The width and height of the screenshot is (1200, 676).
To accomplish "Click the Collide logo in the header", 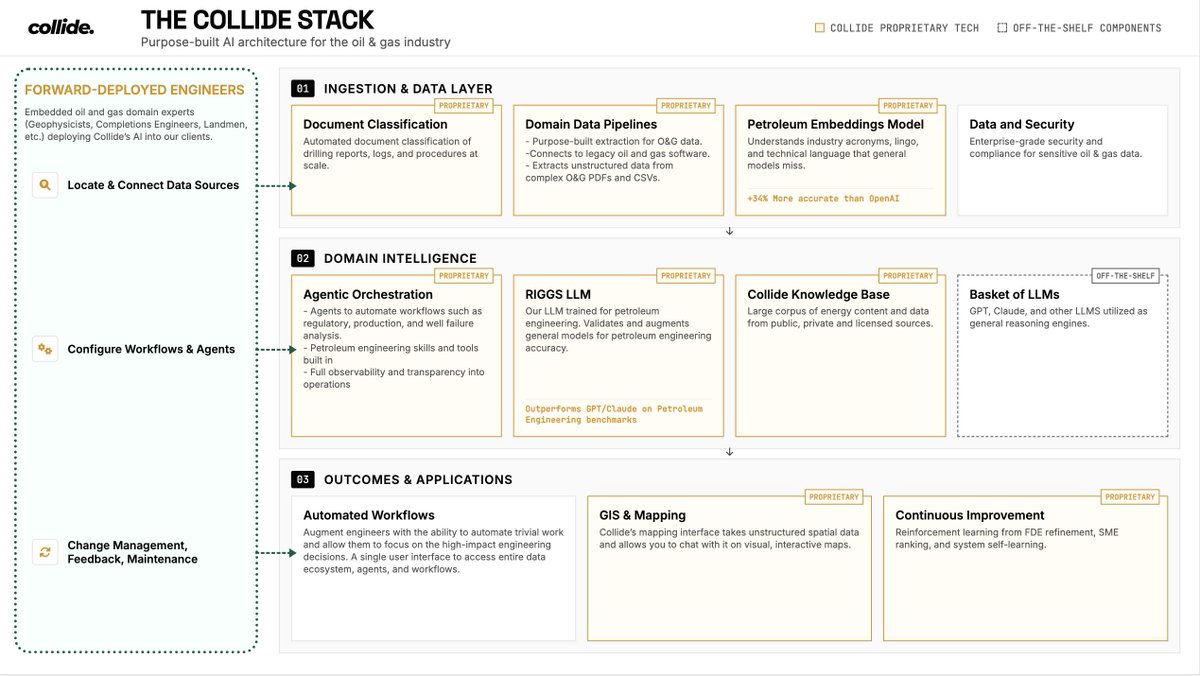I will pyautogui.click(x=61, y=28).
